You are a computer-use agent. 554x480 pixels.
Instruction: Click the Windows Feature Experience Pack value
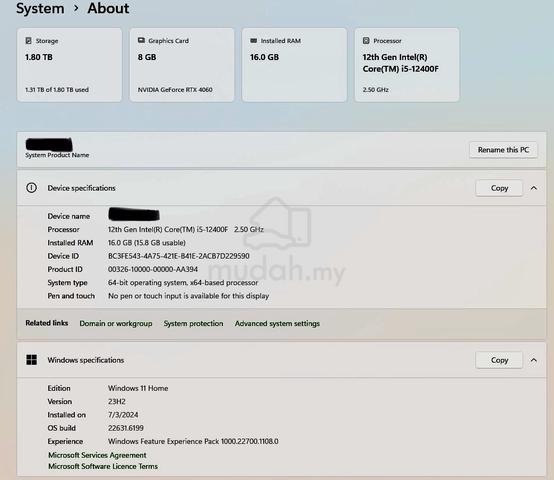(193, 442)
